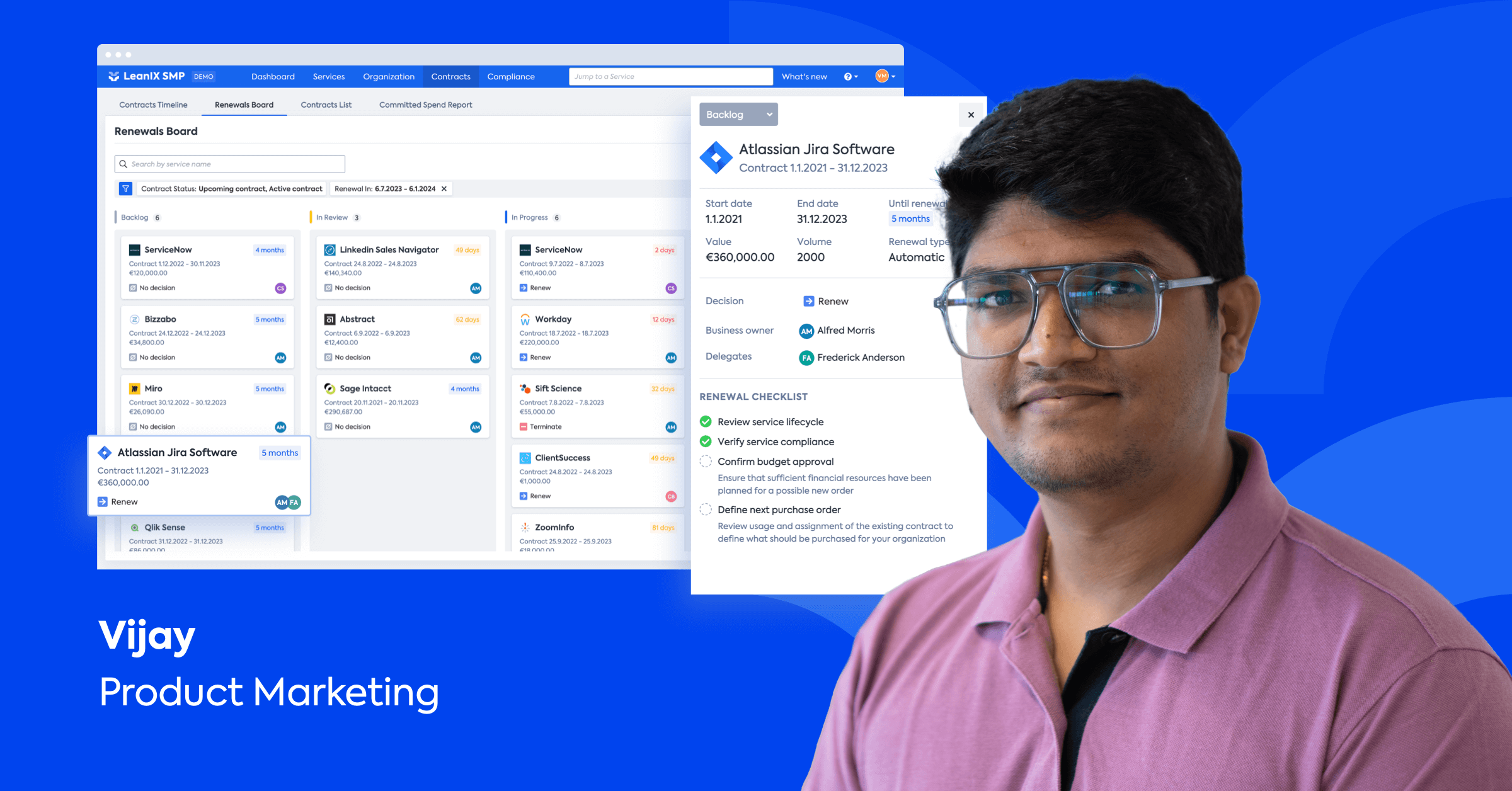Open the Organization menu
The image size is (1512, 791).
[x=389, y=76]
